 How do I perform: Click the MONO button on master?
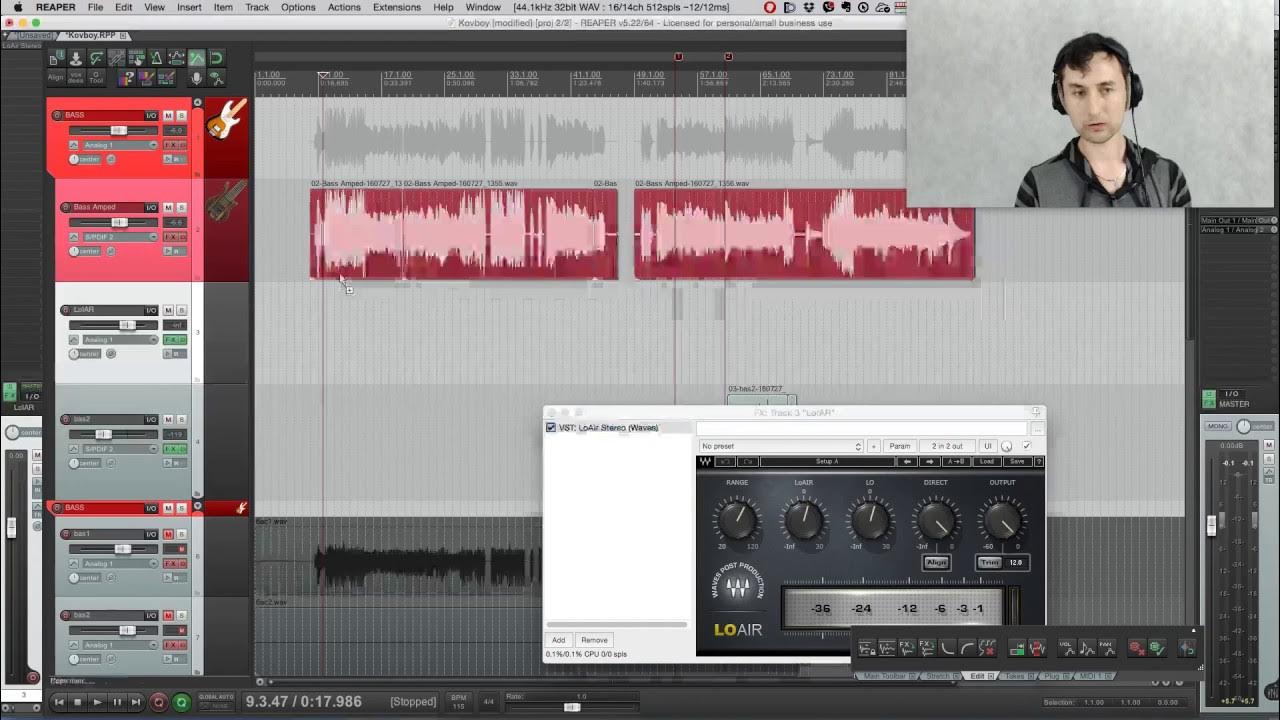coord(1217,426)
